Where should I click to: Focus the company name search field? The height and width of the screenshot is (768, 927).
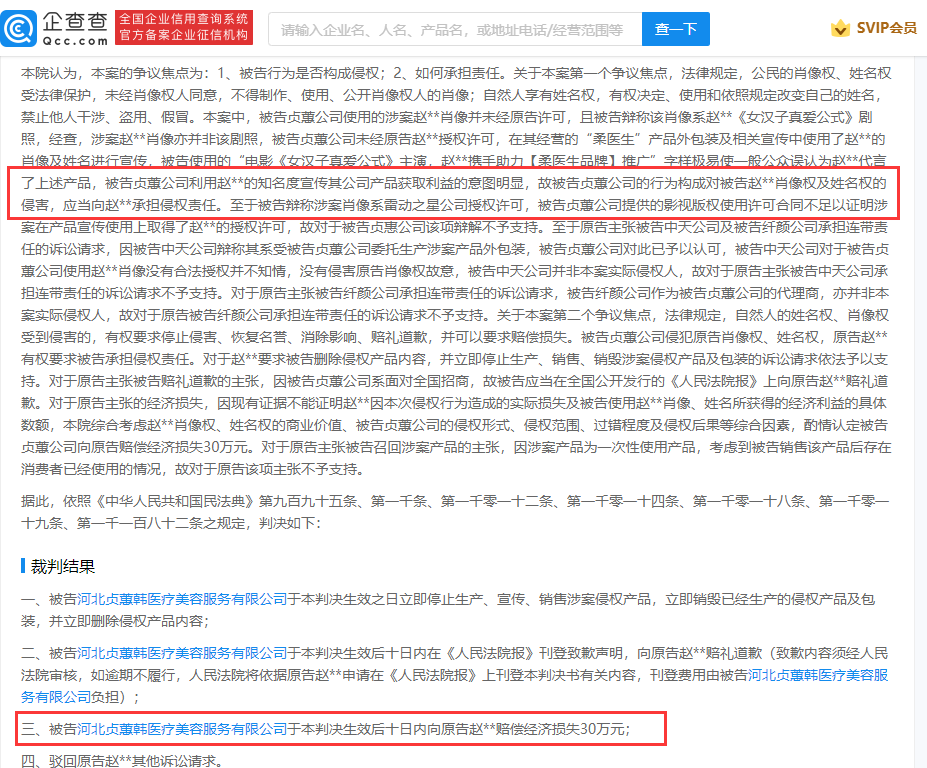click(455, 29)
